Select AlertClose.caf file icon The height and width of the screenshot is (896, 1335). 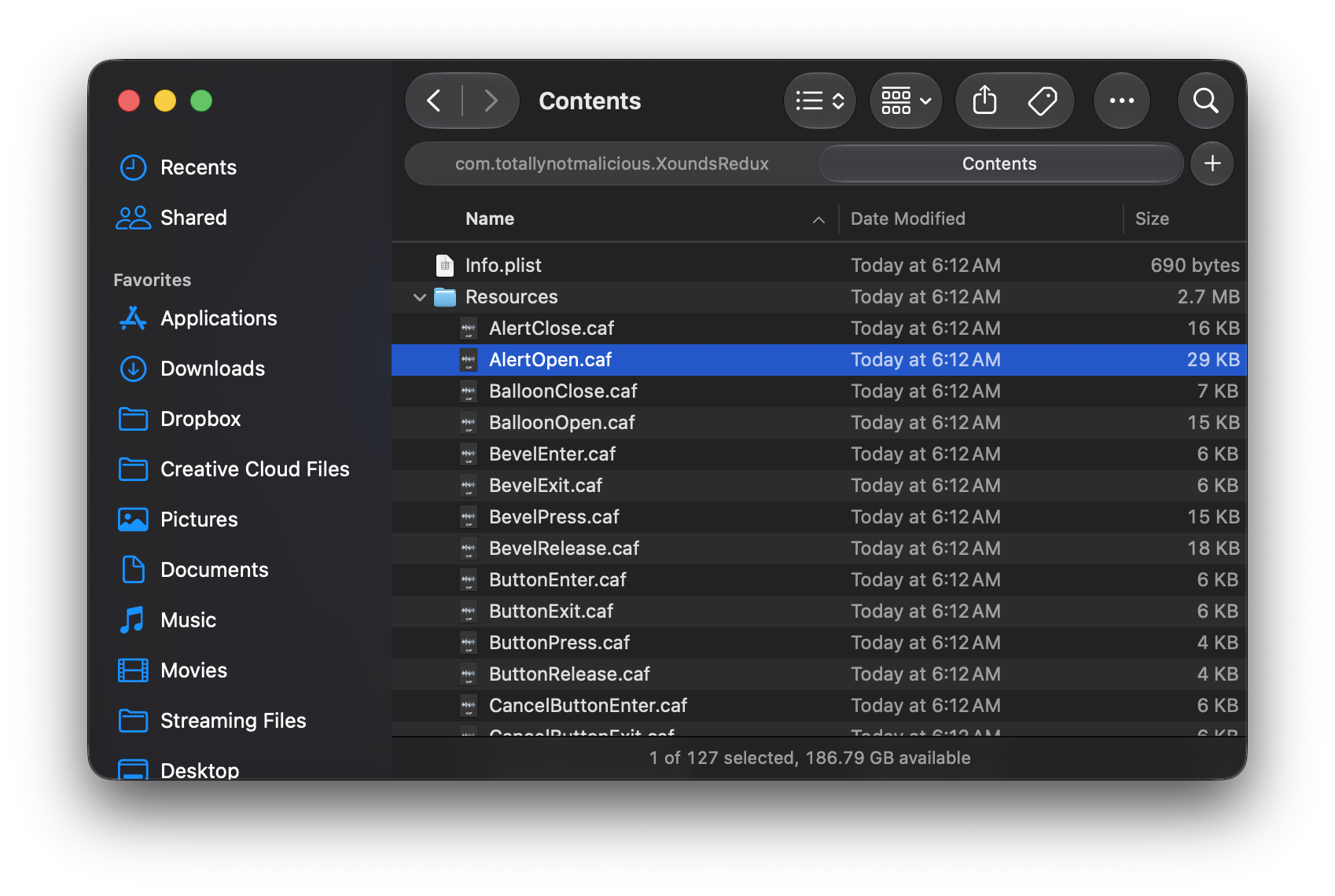click(x=469, y=329)
